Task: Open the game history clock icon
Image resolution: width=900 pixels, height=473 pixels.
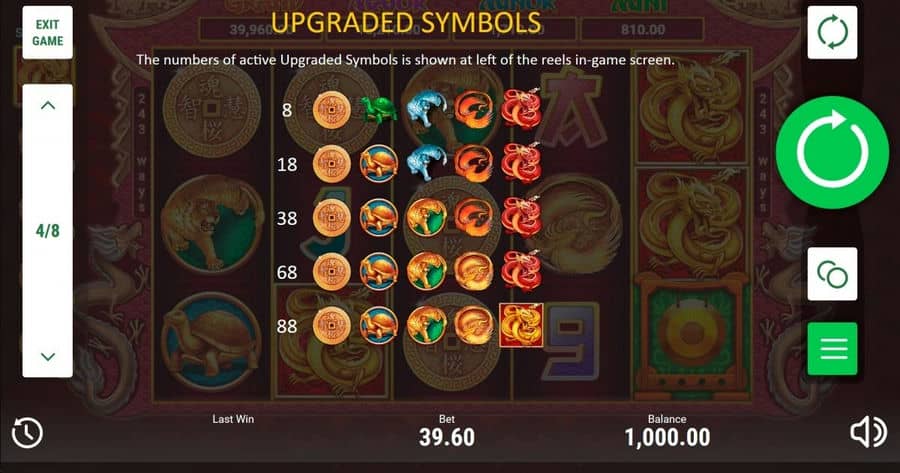Action: (x=27, y=432)
